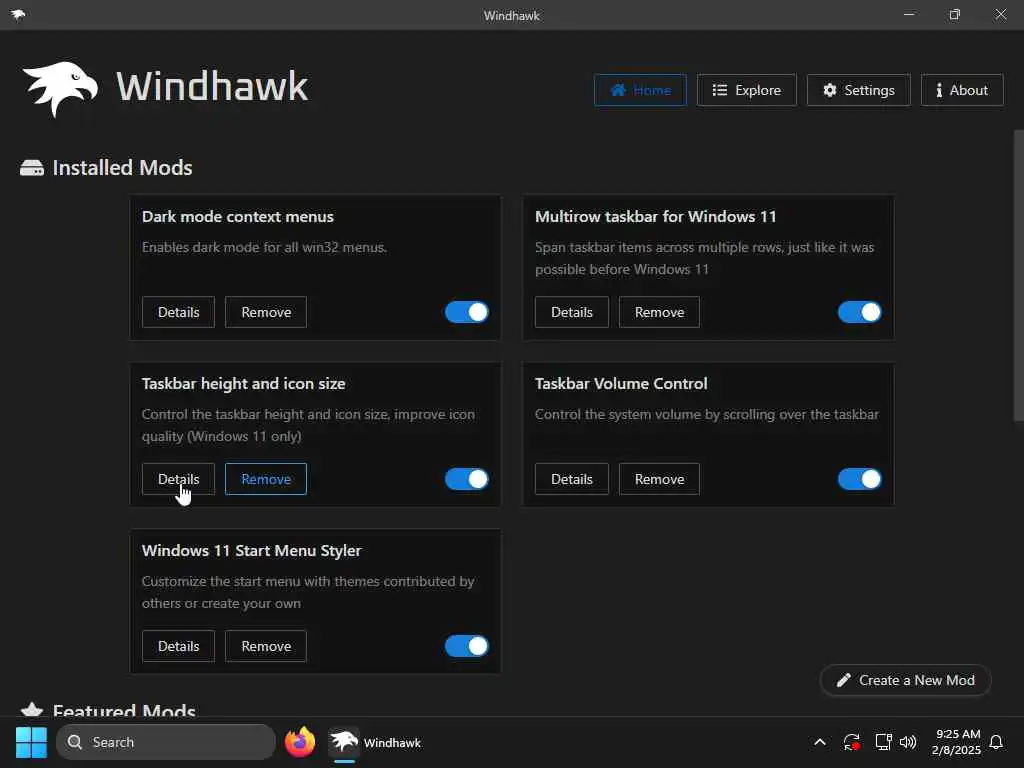Screen dimensions: 1024x768
Task: Click the About tab info icon
Action: pos(939,90)
